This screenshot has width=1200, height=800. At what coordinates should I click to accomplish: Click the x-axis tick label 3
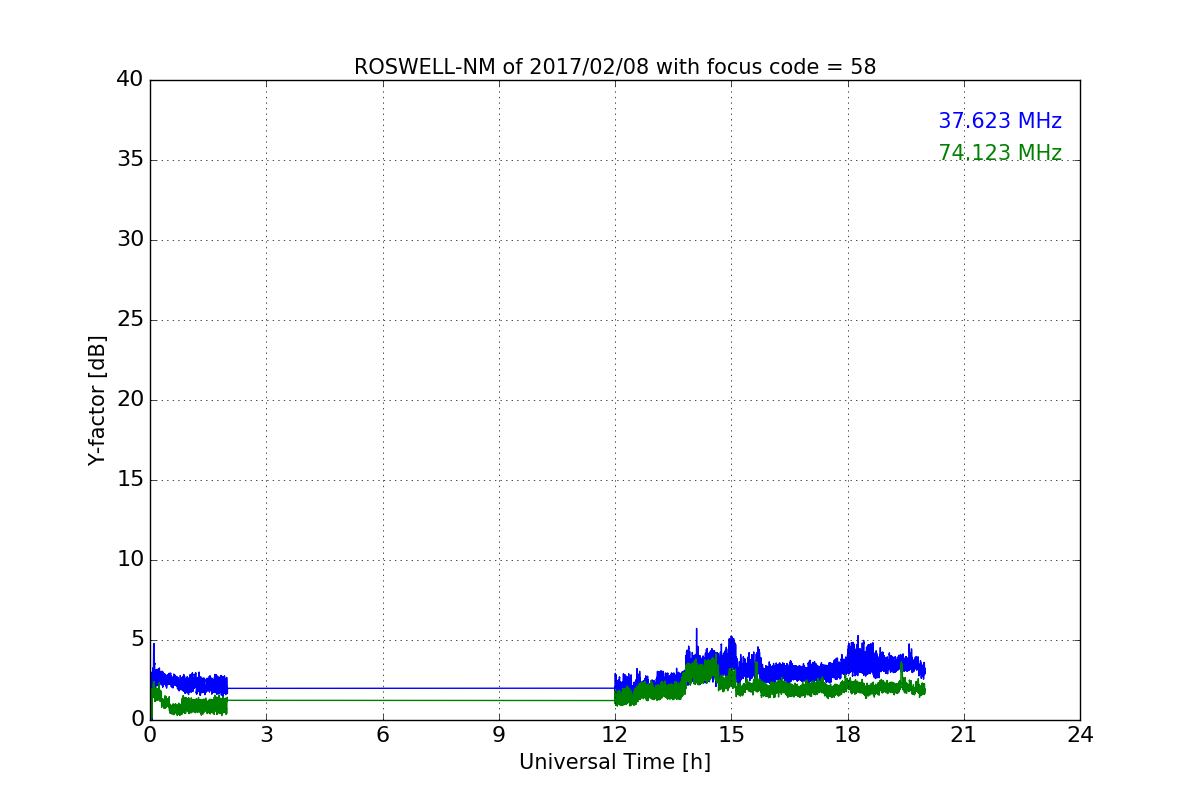[266, 734]
